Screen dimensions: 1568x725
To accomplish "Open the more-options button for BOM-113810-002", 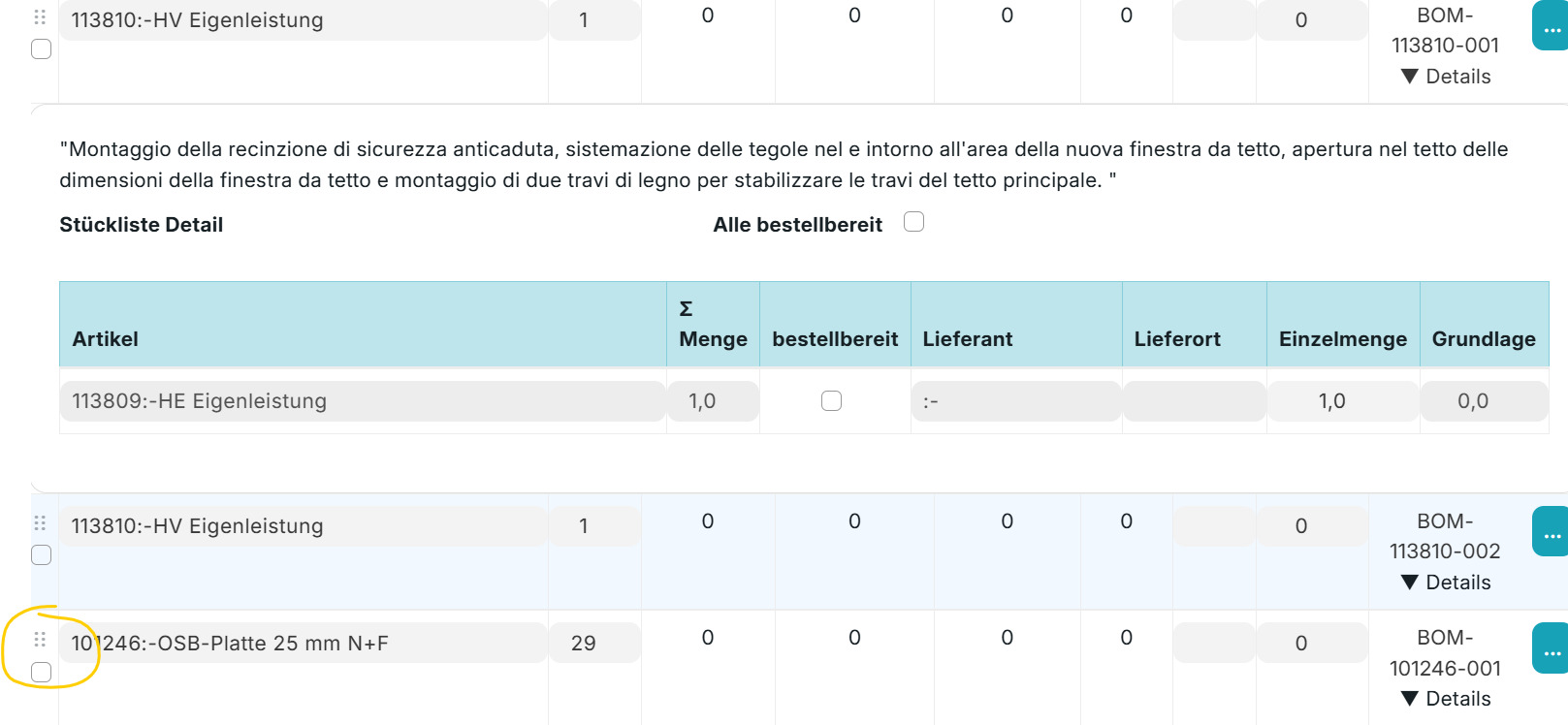I will point(1551,532).
